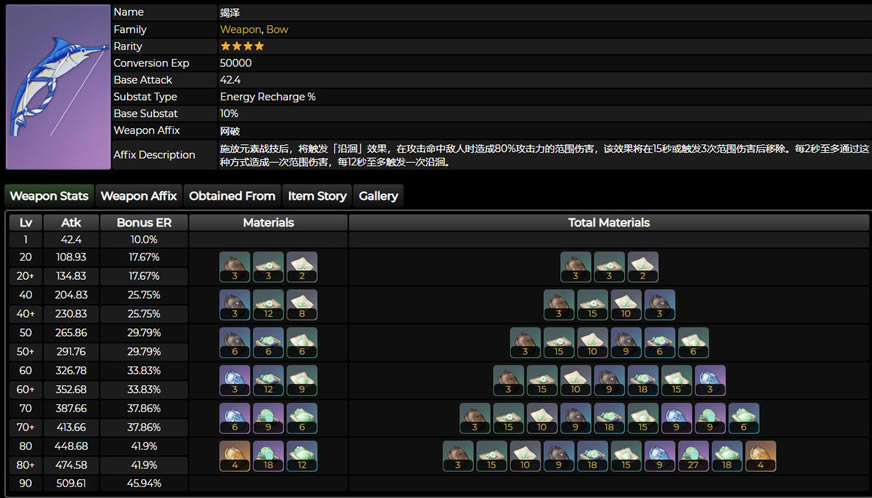Open the Gallery tab
The image size is (872, 498).
378,196
